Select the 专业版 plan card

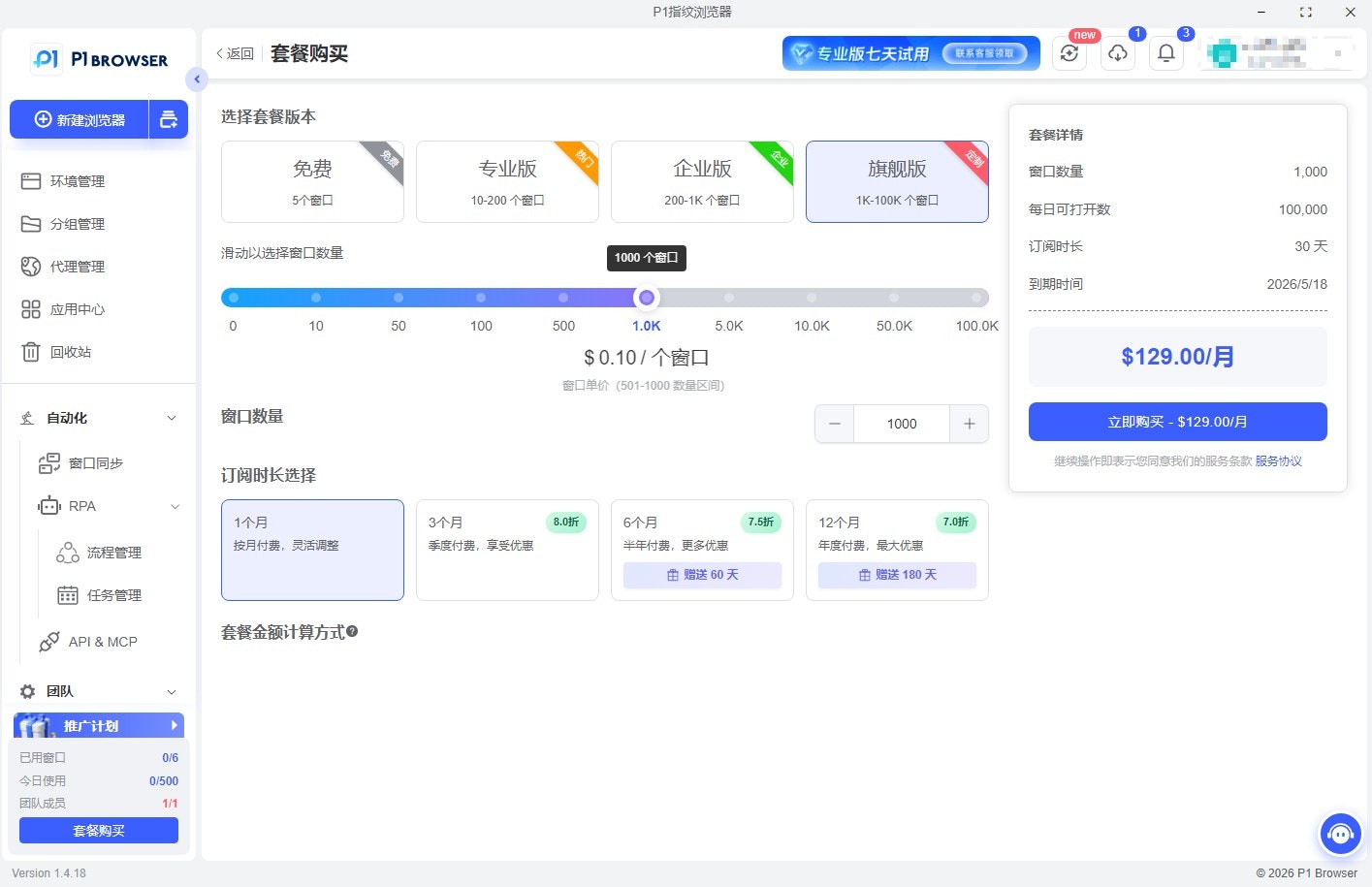[506, 181]
